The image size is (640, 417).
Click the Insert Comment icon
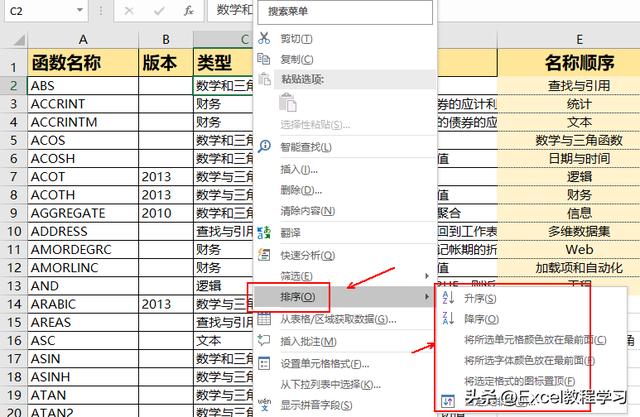264,340
